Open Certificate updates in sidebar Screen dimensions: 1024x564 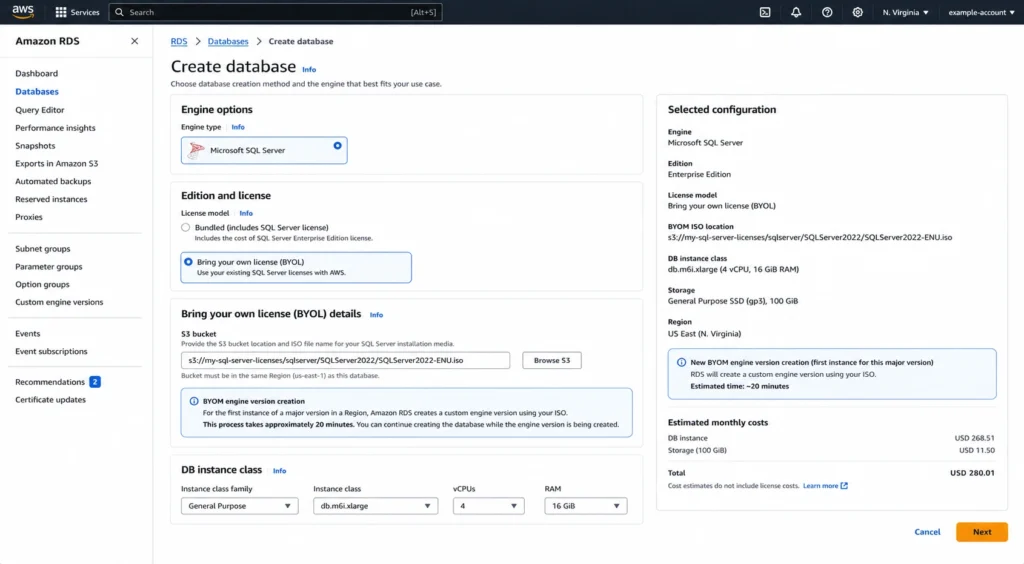(50, 400)
